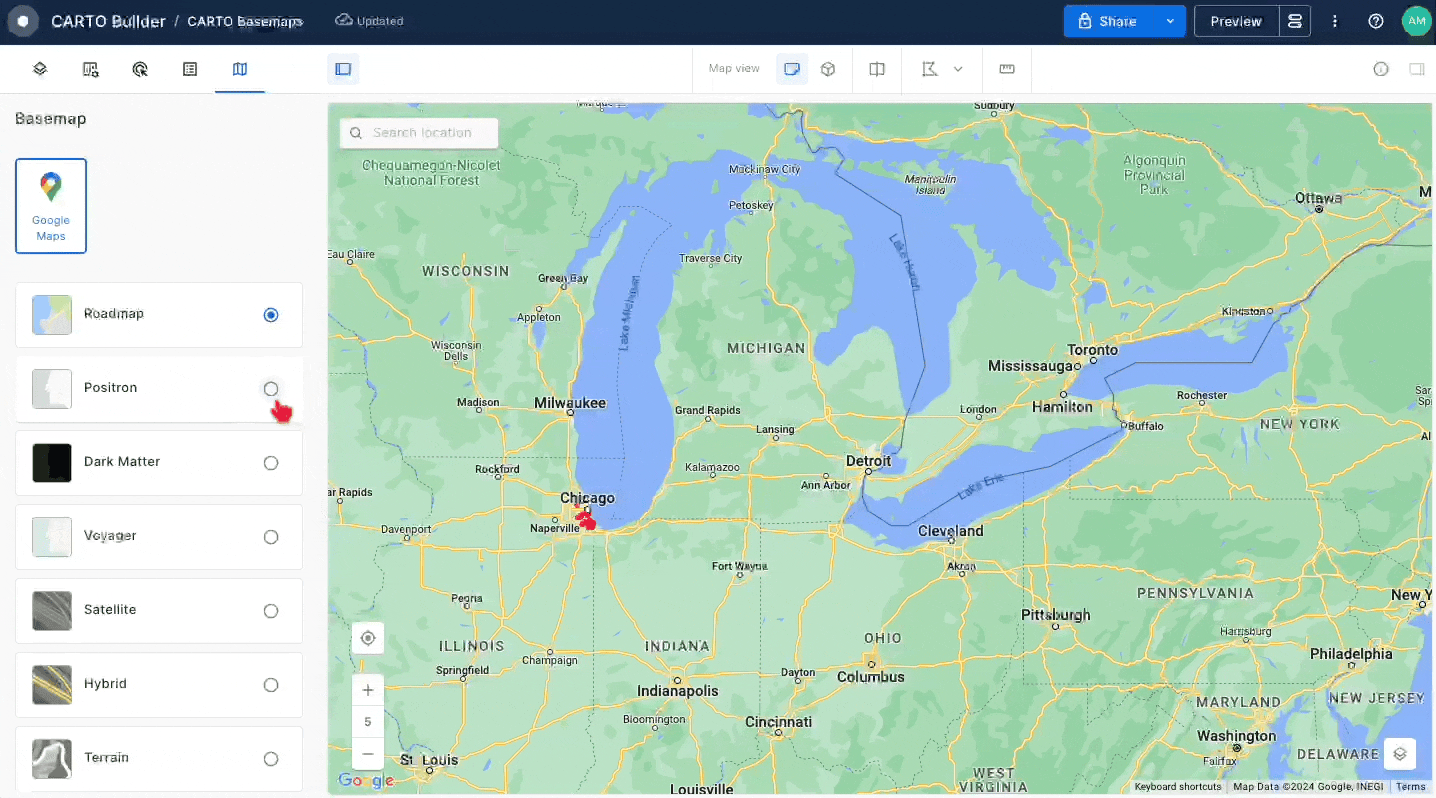Select the Positron basemap radio button
The height and width of the screenshot is (798, 1436).
271,389
